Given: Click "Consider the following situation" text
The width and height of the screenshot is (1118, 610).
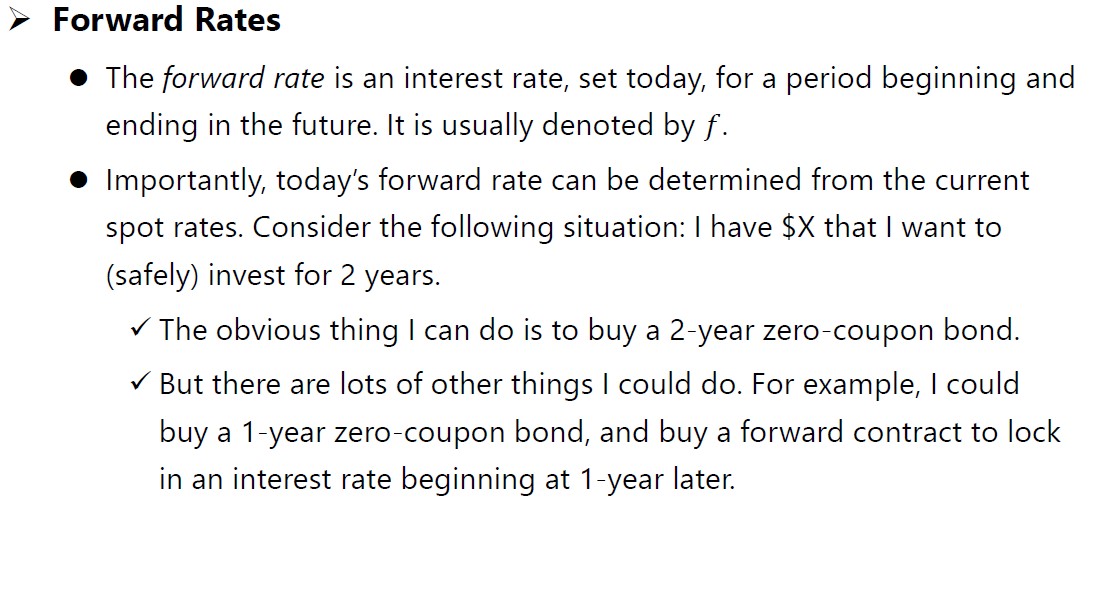Looking at the screenshot, I should 473,227.
